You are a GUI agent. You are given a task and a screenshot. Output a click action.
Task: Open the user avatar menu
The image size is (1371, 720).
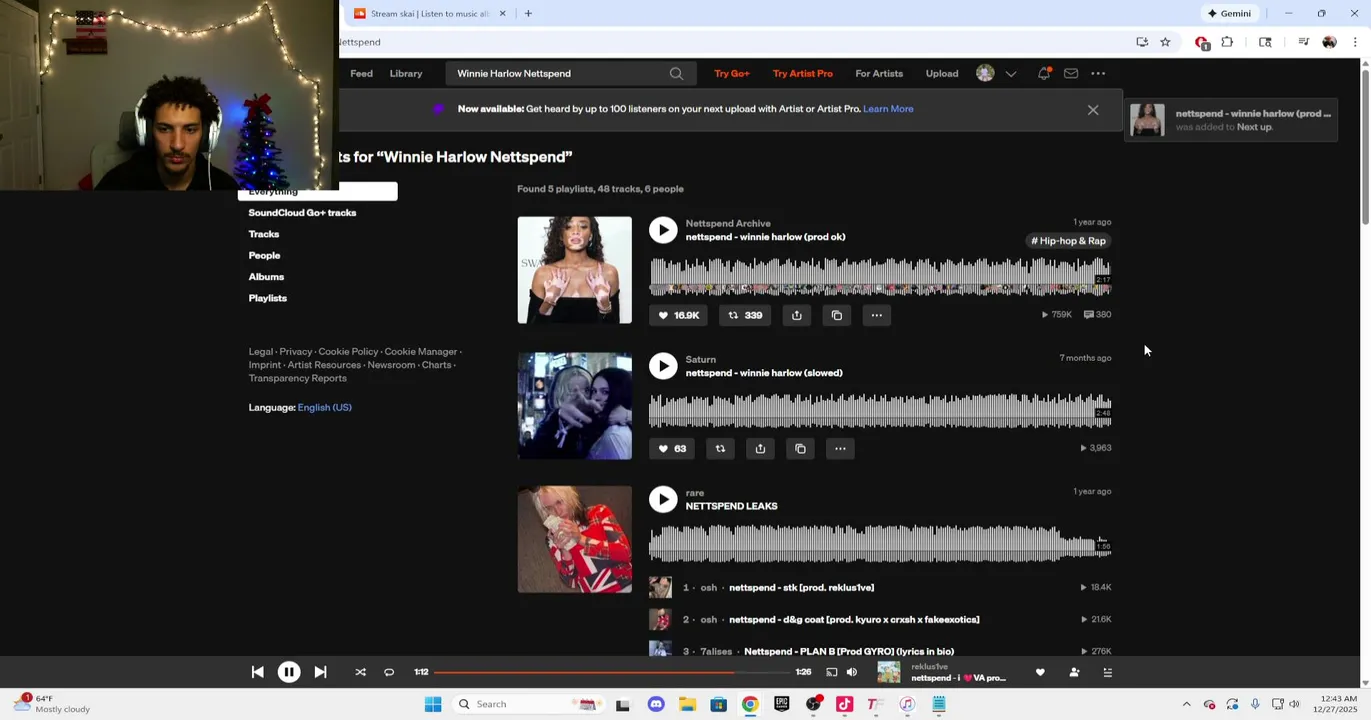coord(985,73)
